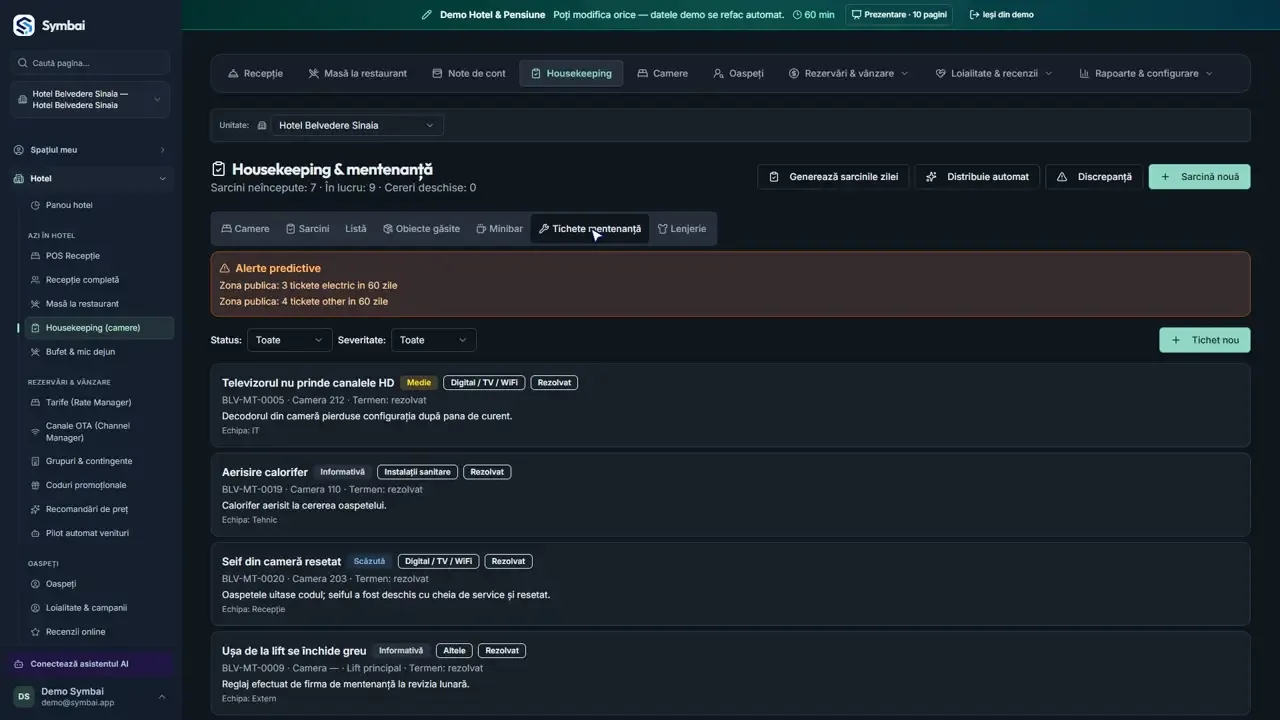This screenshot has height=720, width=1280.
Task: Select the Minibar sub-tab
Action: point(499,229)
